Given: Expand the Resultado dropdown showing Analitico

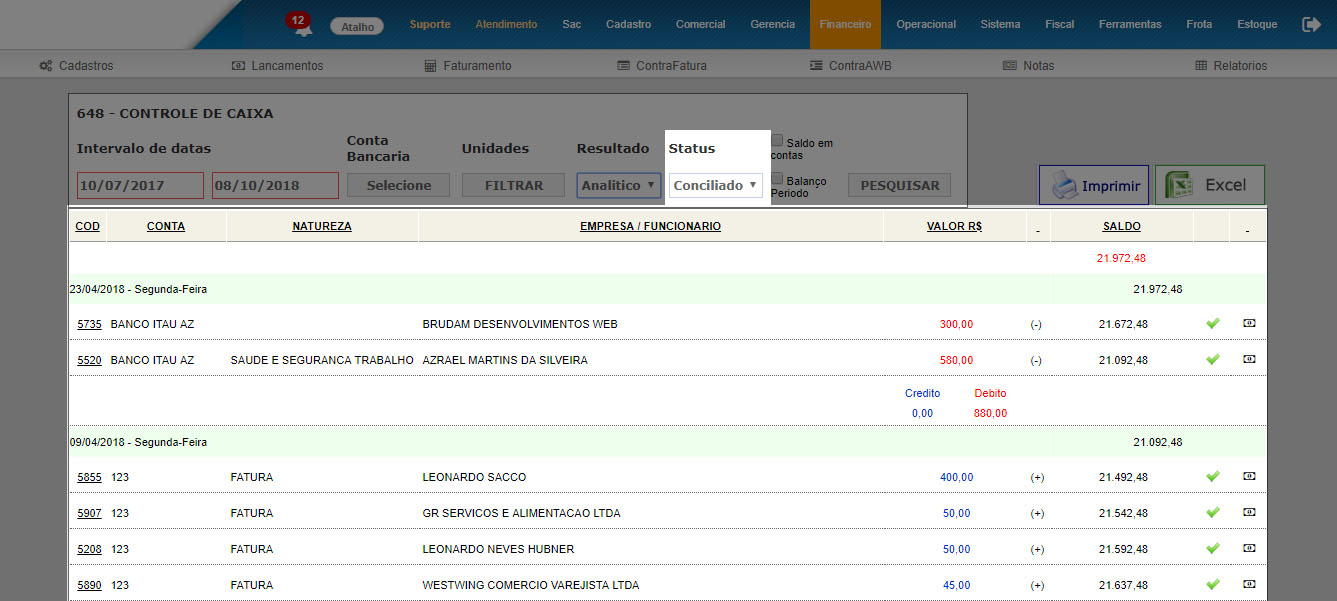Looking at the screenshot, I should [x=618, y=185].
